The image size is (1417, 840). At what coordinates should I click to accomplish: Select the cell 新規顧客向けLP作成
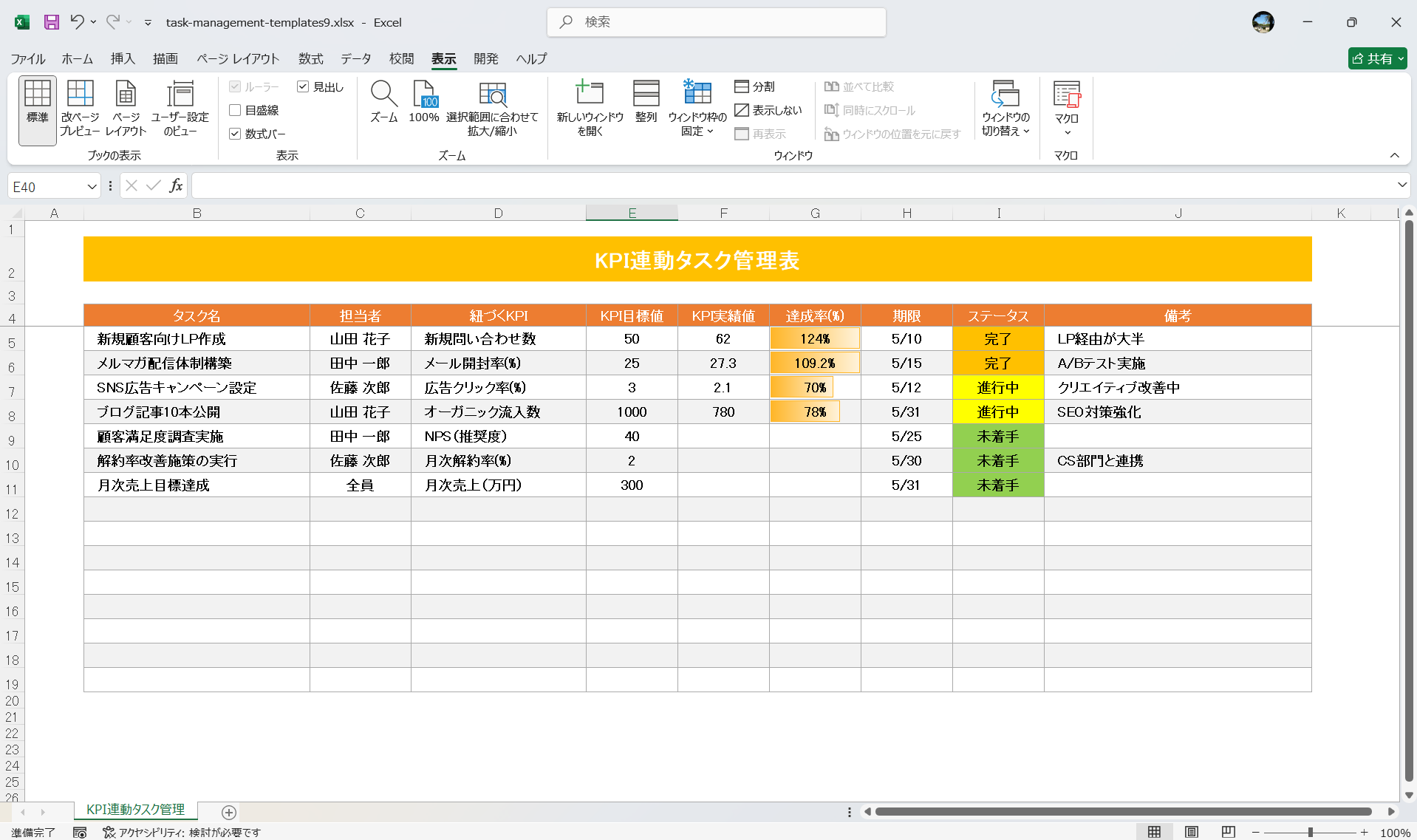pyautogui.click(x=197, y=338)
